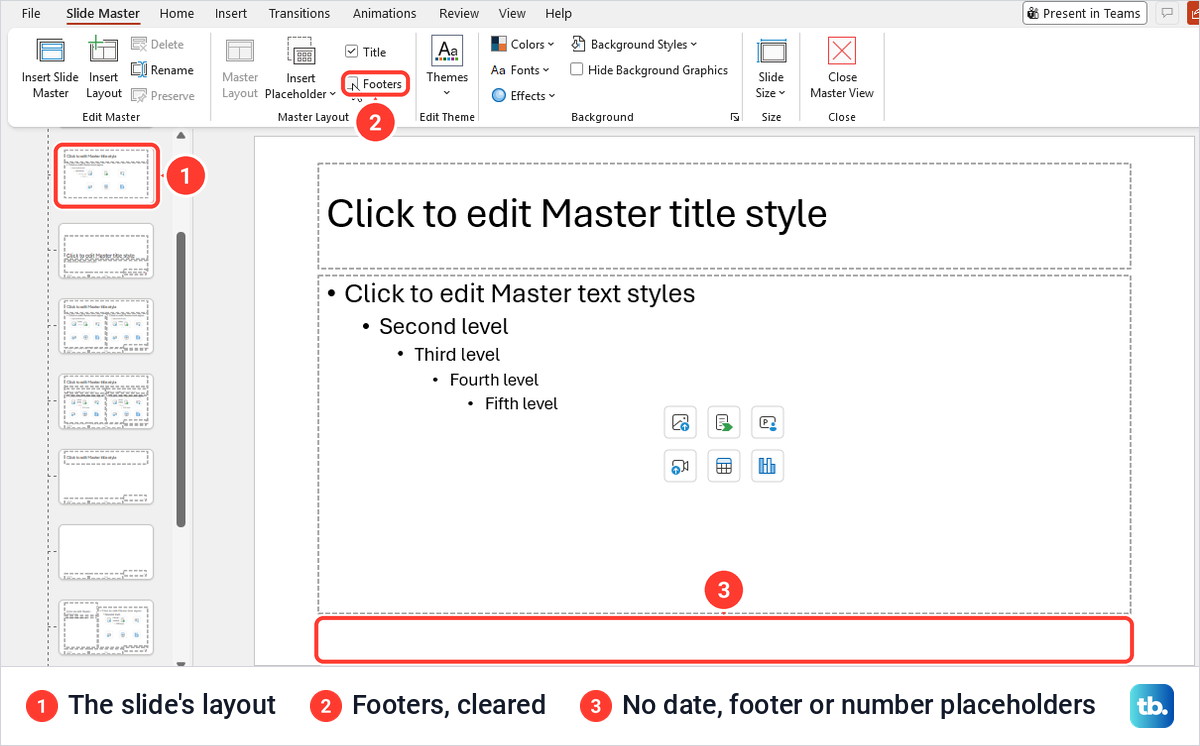Open the comments pane icon

tap(1166, 13)
